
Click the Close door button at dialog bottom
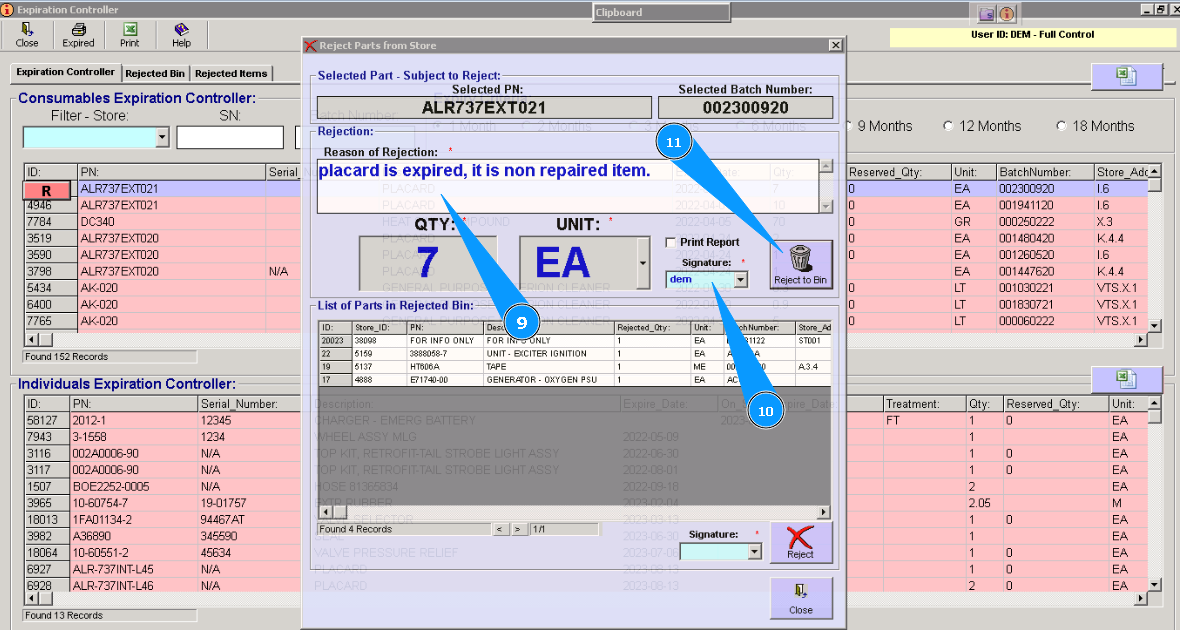click(801, 598)
